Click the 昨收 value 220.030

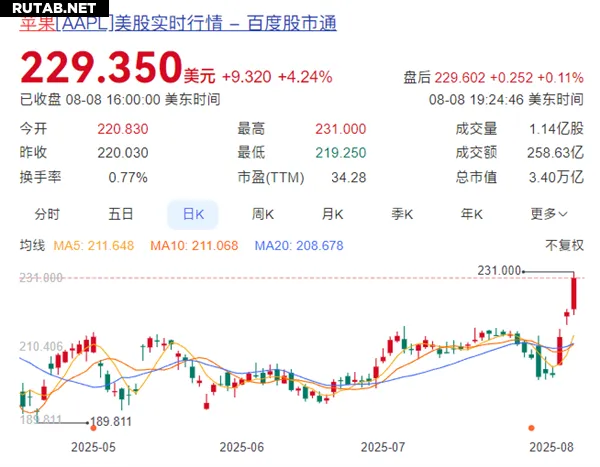click(122, 153)
